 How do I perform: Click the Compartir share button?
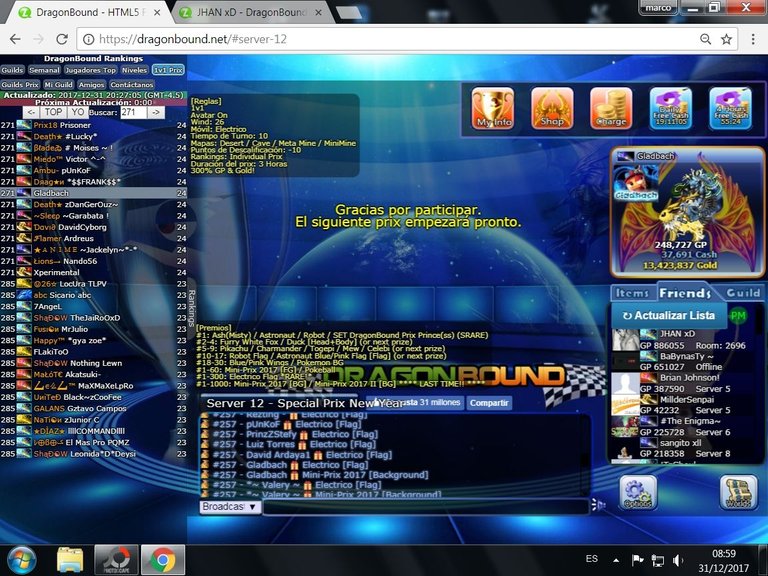tap(489, 403)
